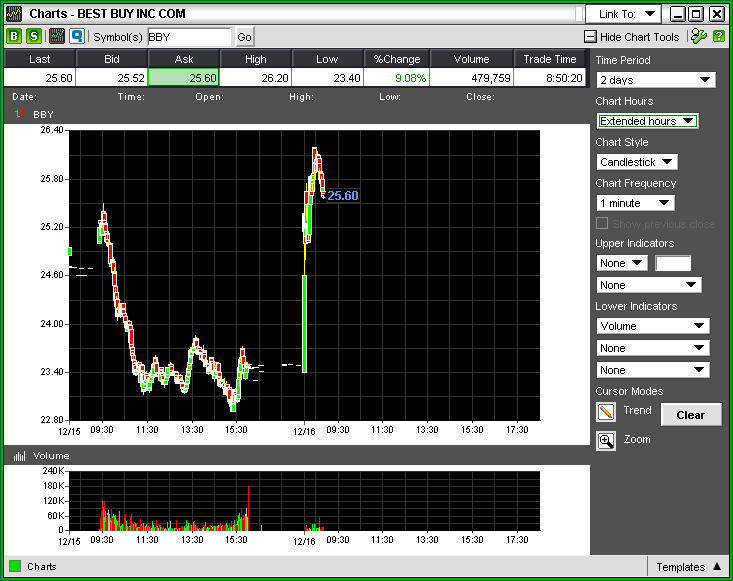The width and height of the screenshot is (733, 581).
Task: Open the 1 minute Chart Frequency dropdown
Action: pos(636,203)
